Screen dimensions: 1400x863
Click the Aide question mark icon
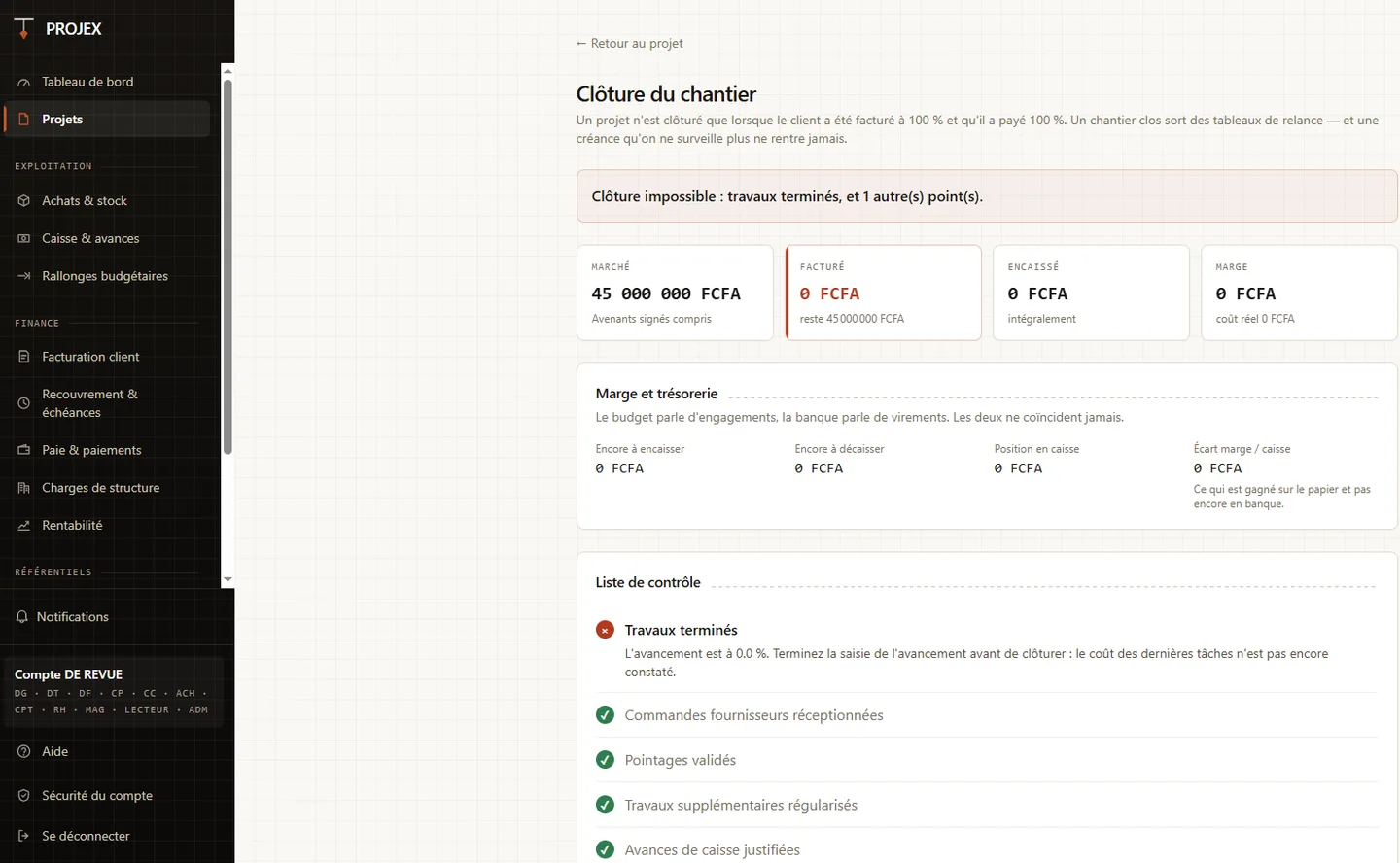24,751
